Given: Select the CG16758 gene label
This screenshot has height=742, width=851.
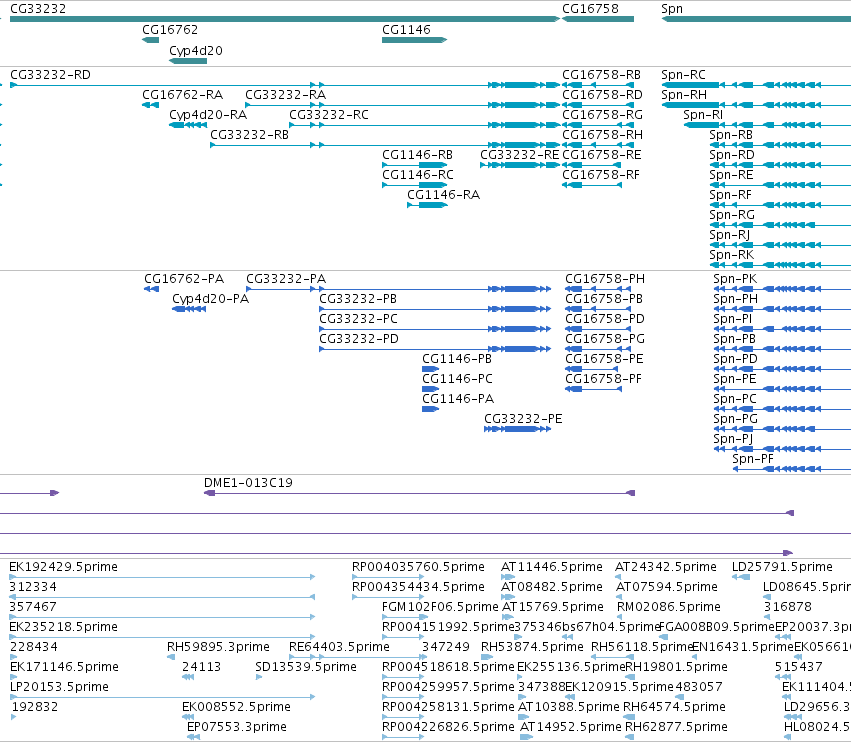Looking at the screenshot, I should click(x=590, y=9).
